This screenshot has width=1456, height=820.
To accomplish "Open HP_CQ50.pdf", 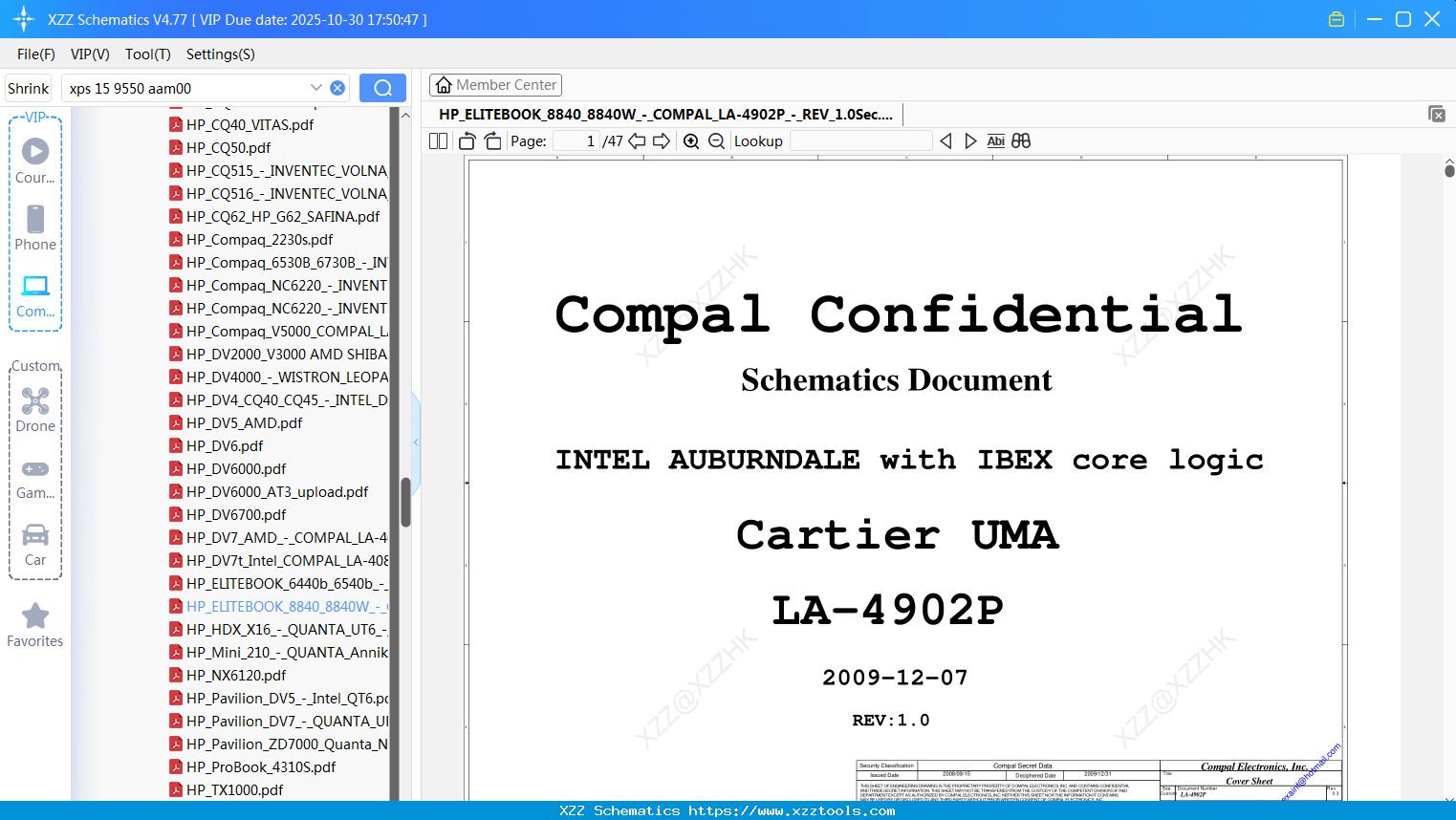I will pos(228,147).
